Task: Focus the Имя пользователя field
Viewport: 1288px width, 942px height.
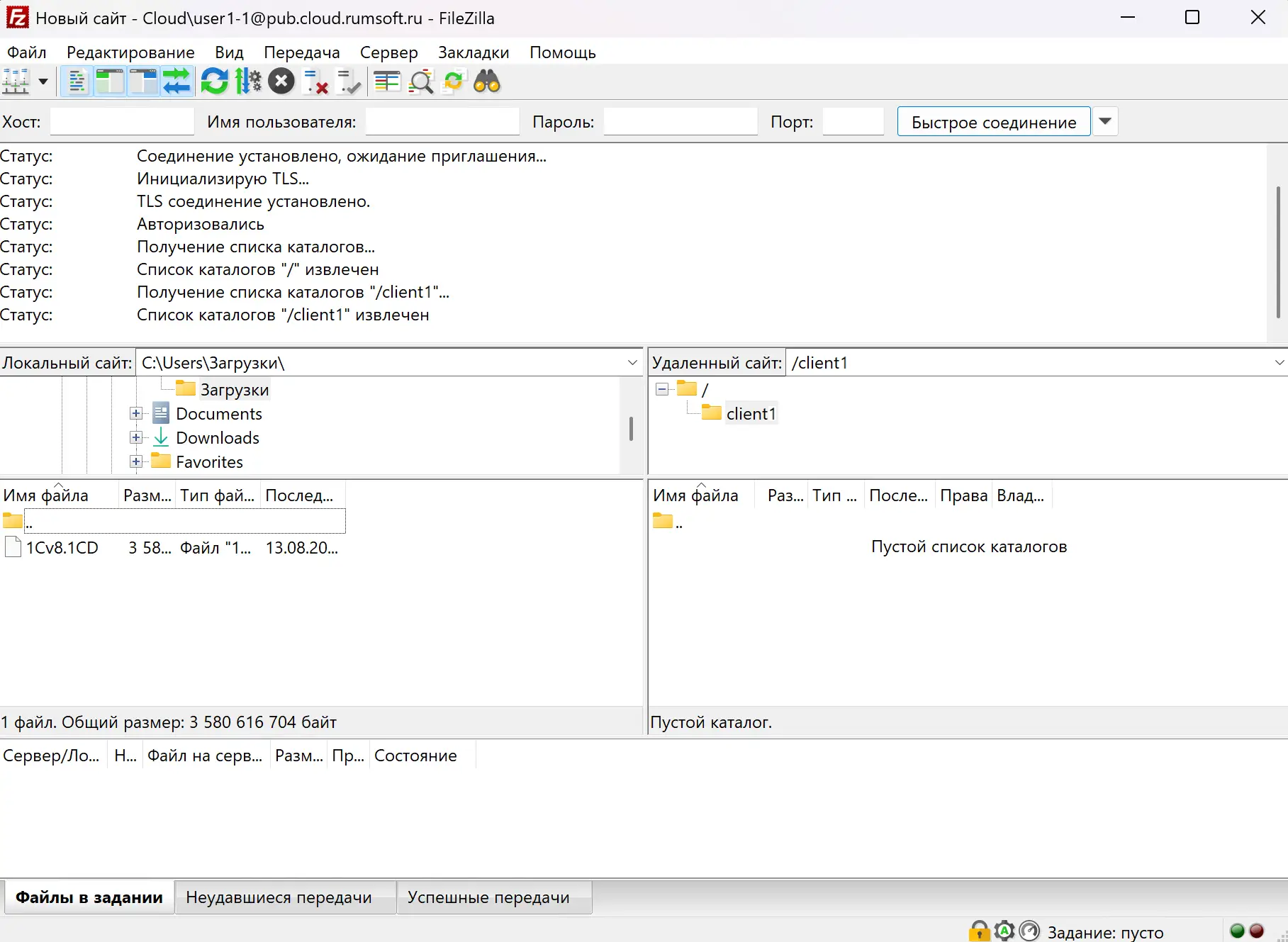Action: [442, 121]
